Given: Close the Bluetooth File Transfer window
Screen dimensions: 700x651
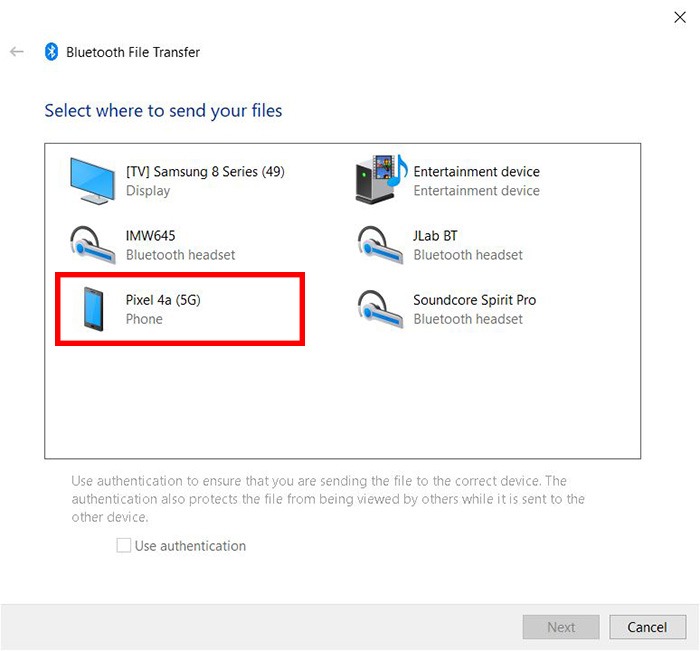Looking at the screenshot, I should [680, 17].
